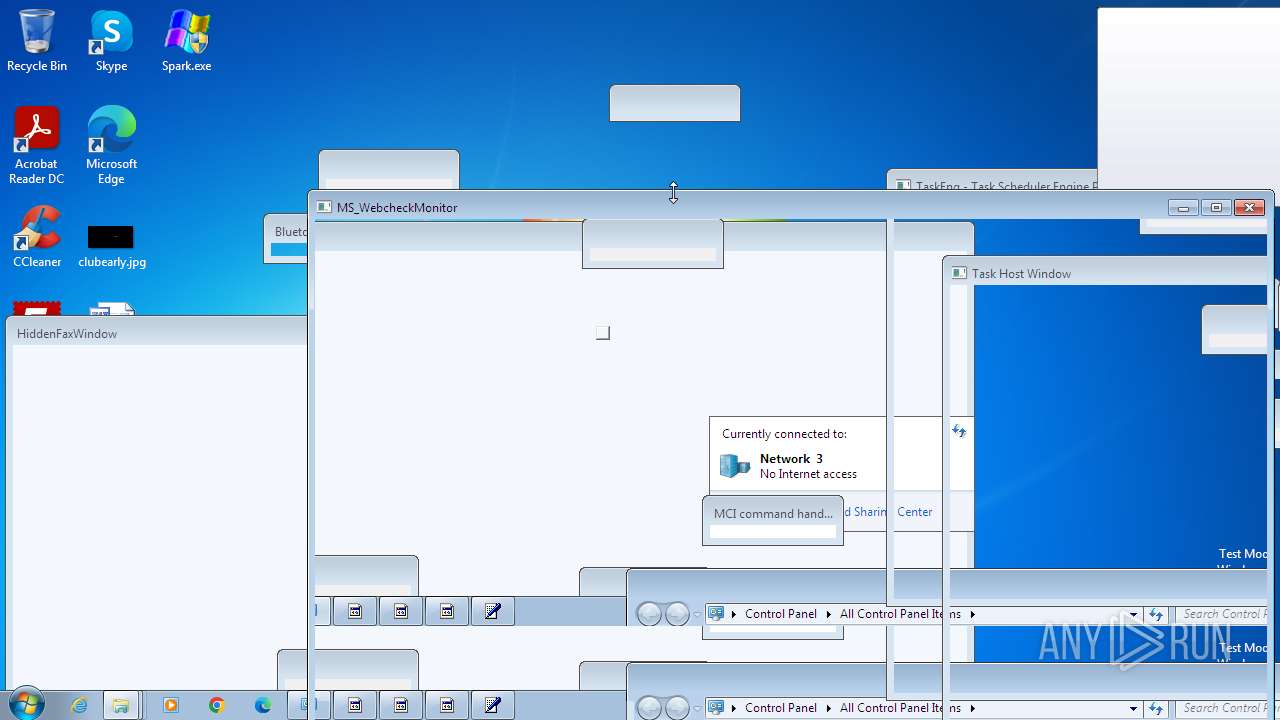Expand the arrow after Control Panel in the upper breadcrumb
Viewport: 1280px width, 720px height.
(x=828, y=614)
